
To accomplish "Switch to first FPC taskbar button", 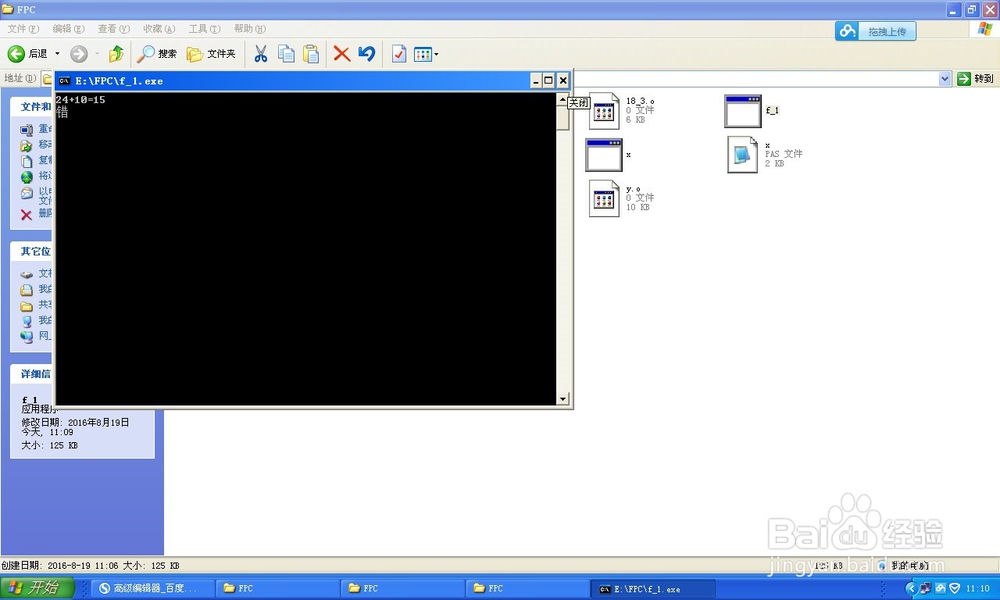I will [x=277, y=588].
